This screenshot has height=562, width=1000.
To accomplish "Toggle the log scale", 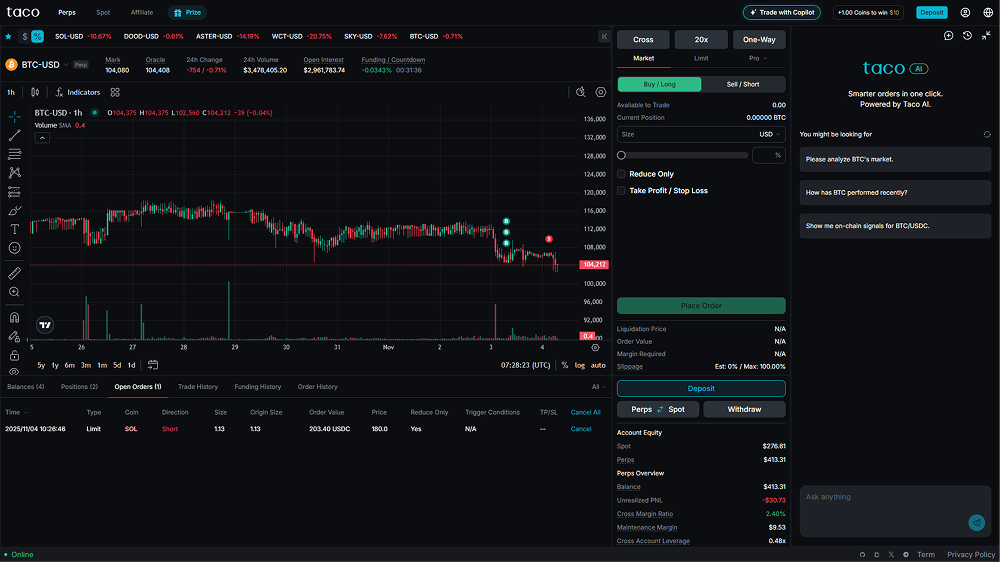I will coord(580,366).
